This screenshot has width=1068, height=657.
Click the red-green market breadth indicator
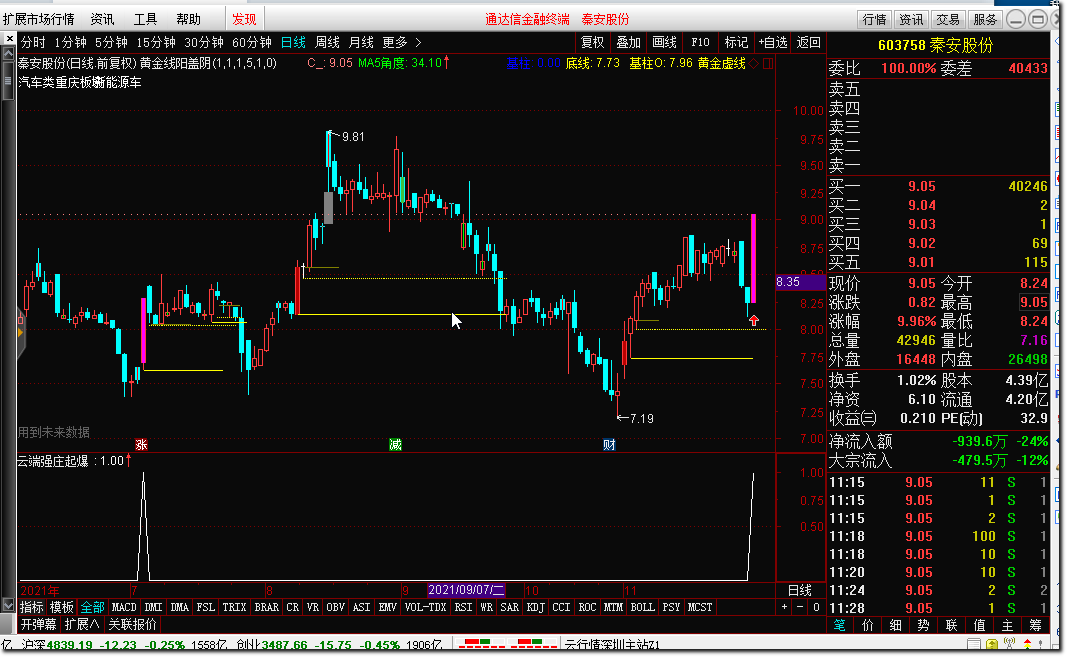507,643
